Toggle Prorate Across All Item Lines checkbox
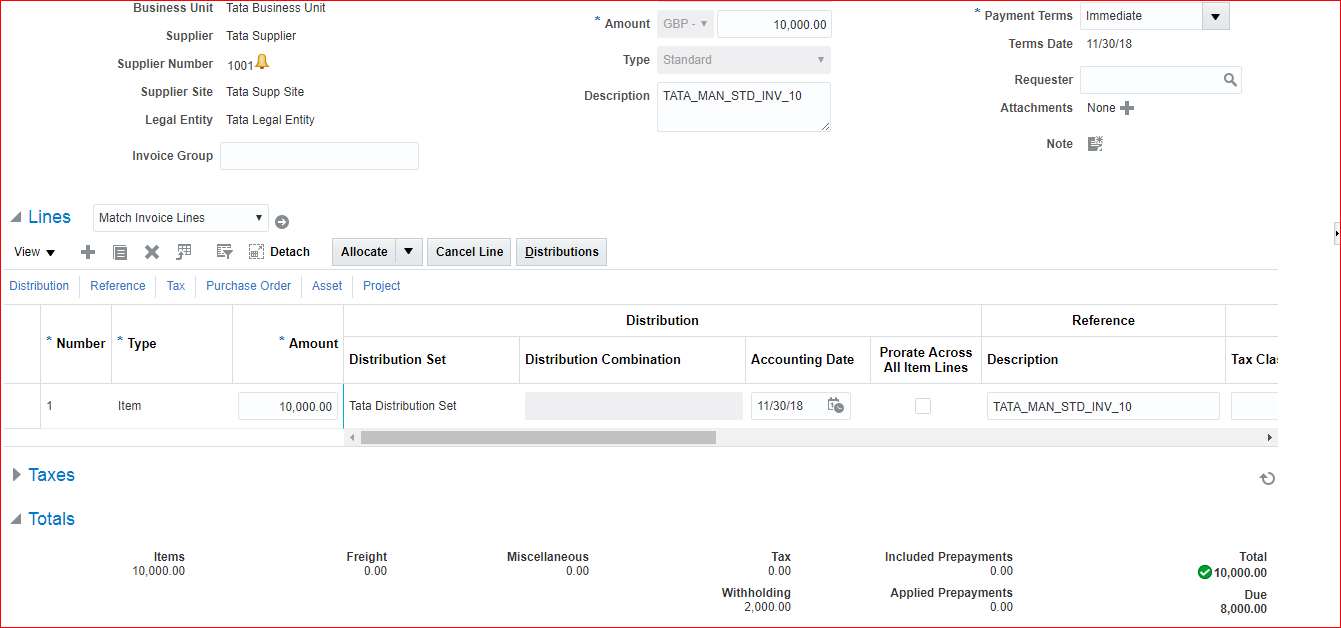The width and height of the screenshot is (1341, 628). (x=923, y=406)
